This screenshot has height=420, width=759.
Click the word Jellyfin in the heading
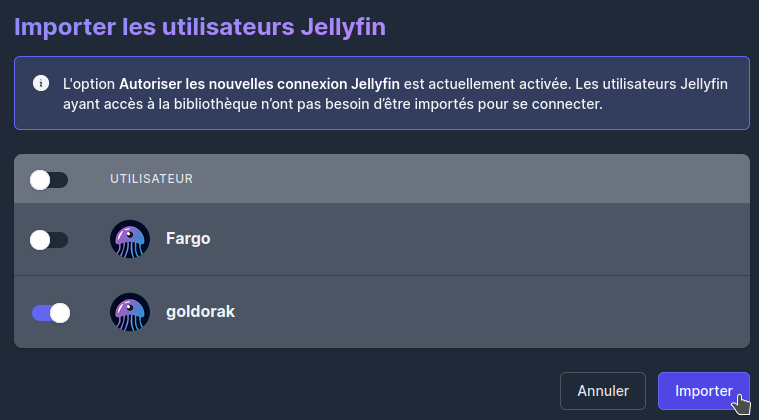(x=343, y=27)
